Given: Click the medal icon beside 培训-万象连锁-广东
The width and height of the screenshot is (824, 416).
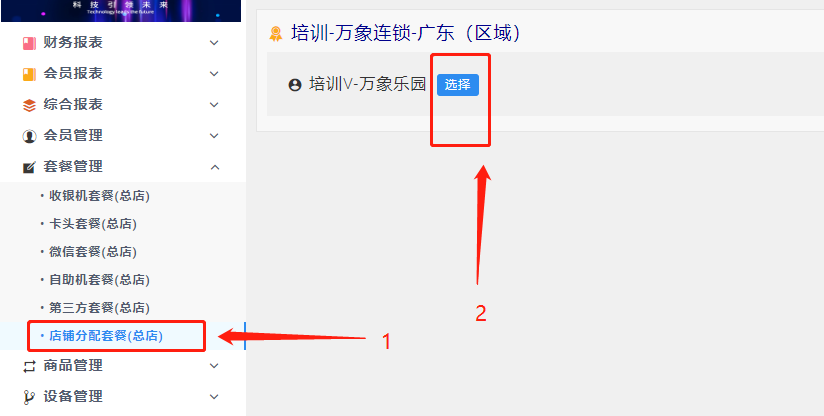Looking at the screenshot, I should [x=275, y=34].
